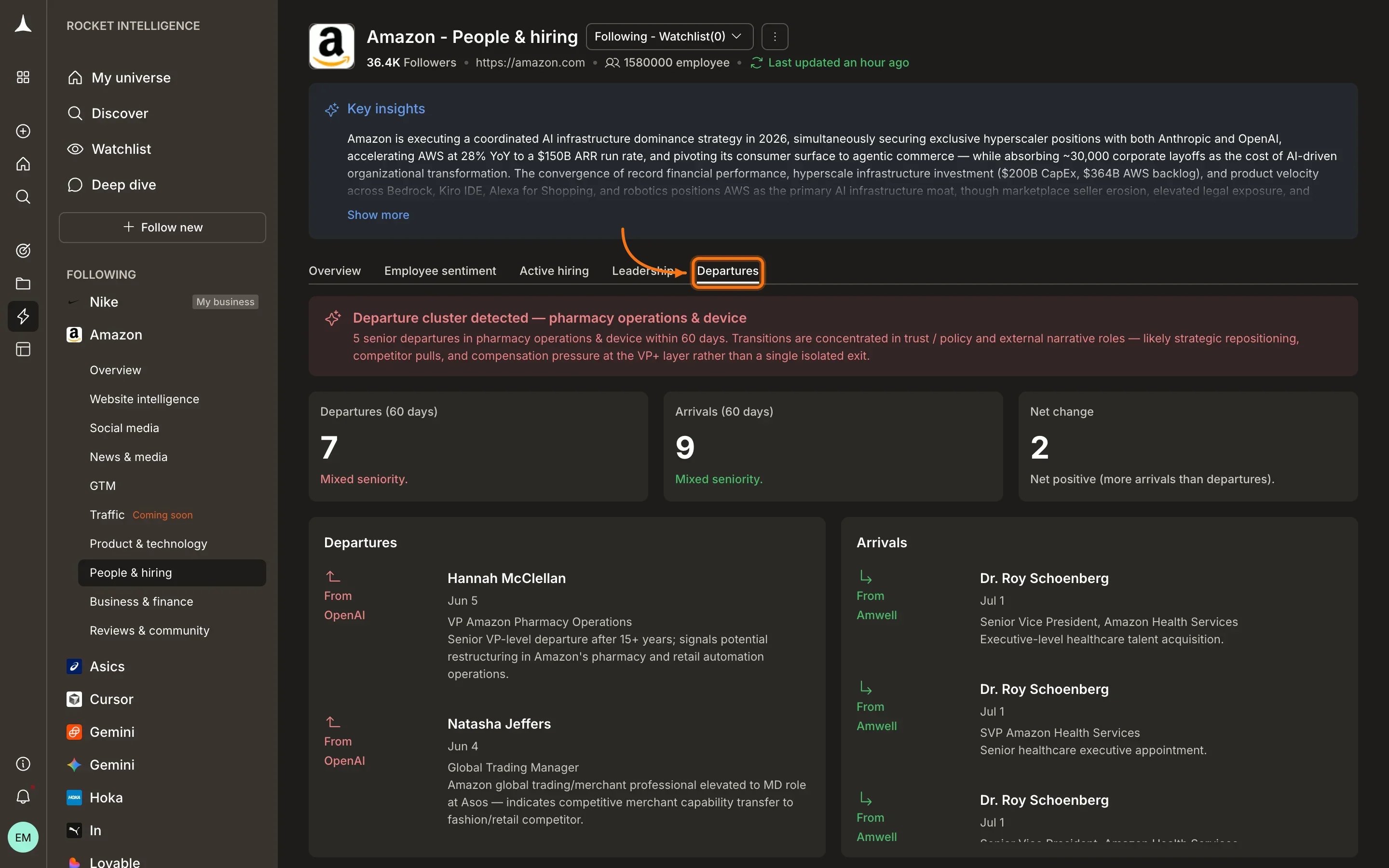Viewport: 1389px width, 868px height.
Task: Click the Rocket logo icon
Action: pos(23,25)
